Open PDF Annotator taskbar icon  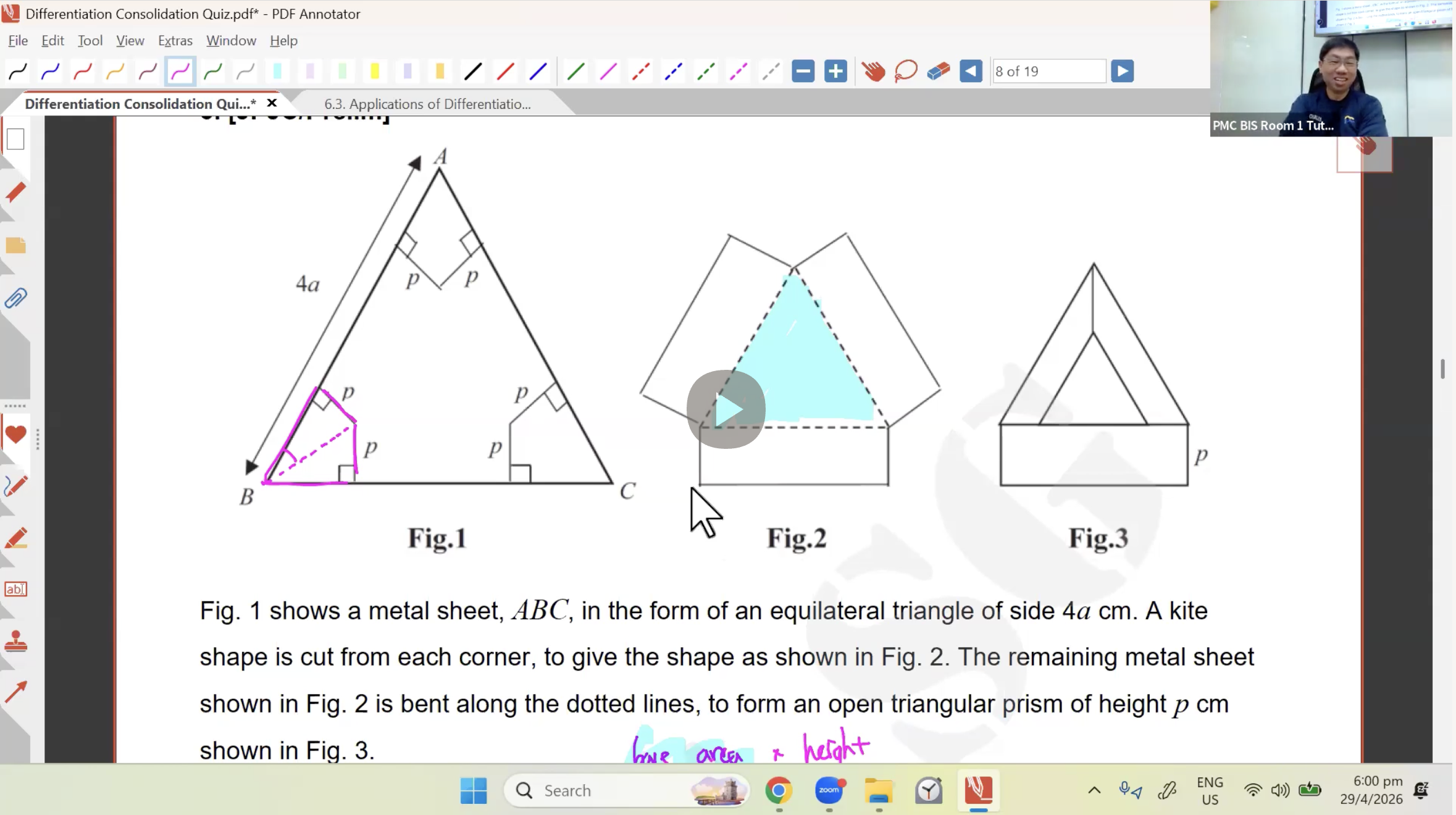click(979, 790)
